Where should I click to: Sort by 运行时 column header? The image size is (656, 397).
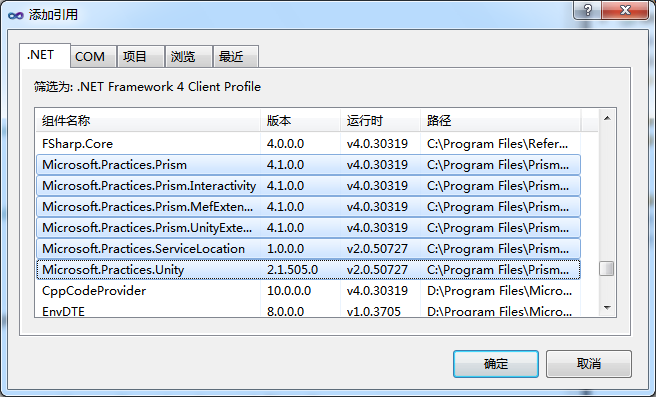tap(380, 121)
